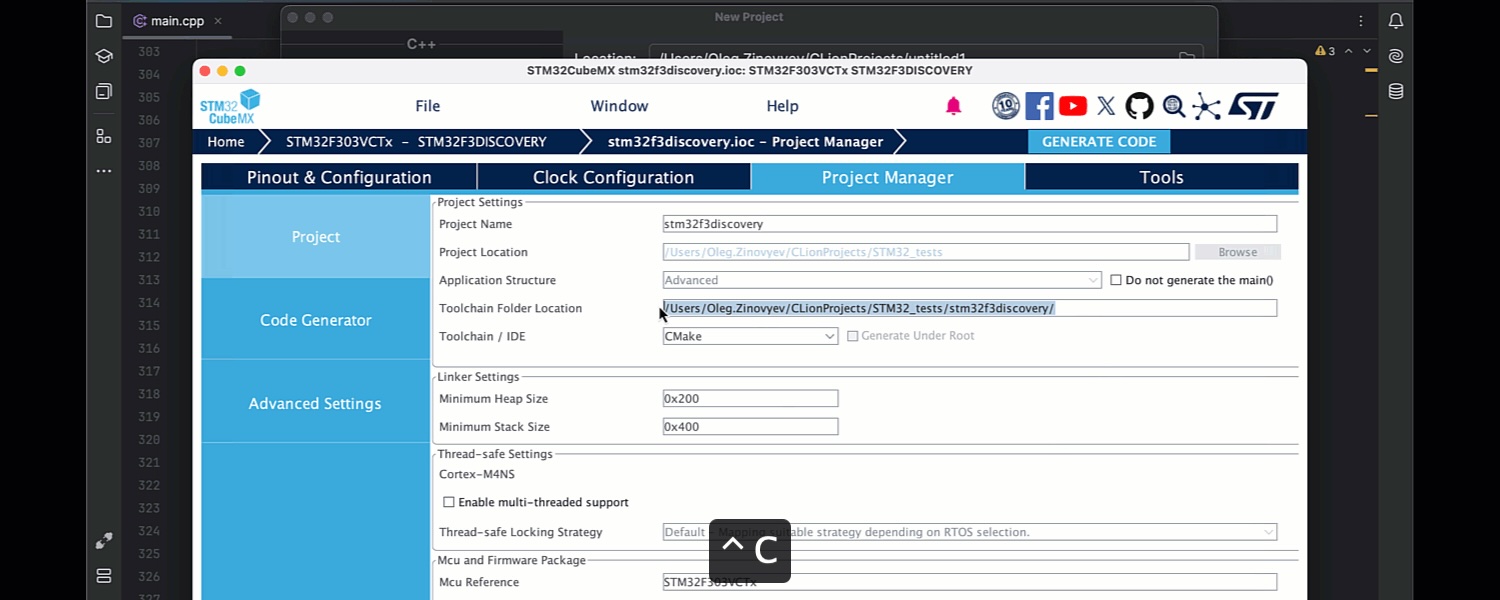Switch to the Clock Configuration tab
The image size is (1500, 600).
(613, 177)
